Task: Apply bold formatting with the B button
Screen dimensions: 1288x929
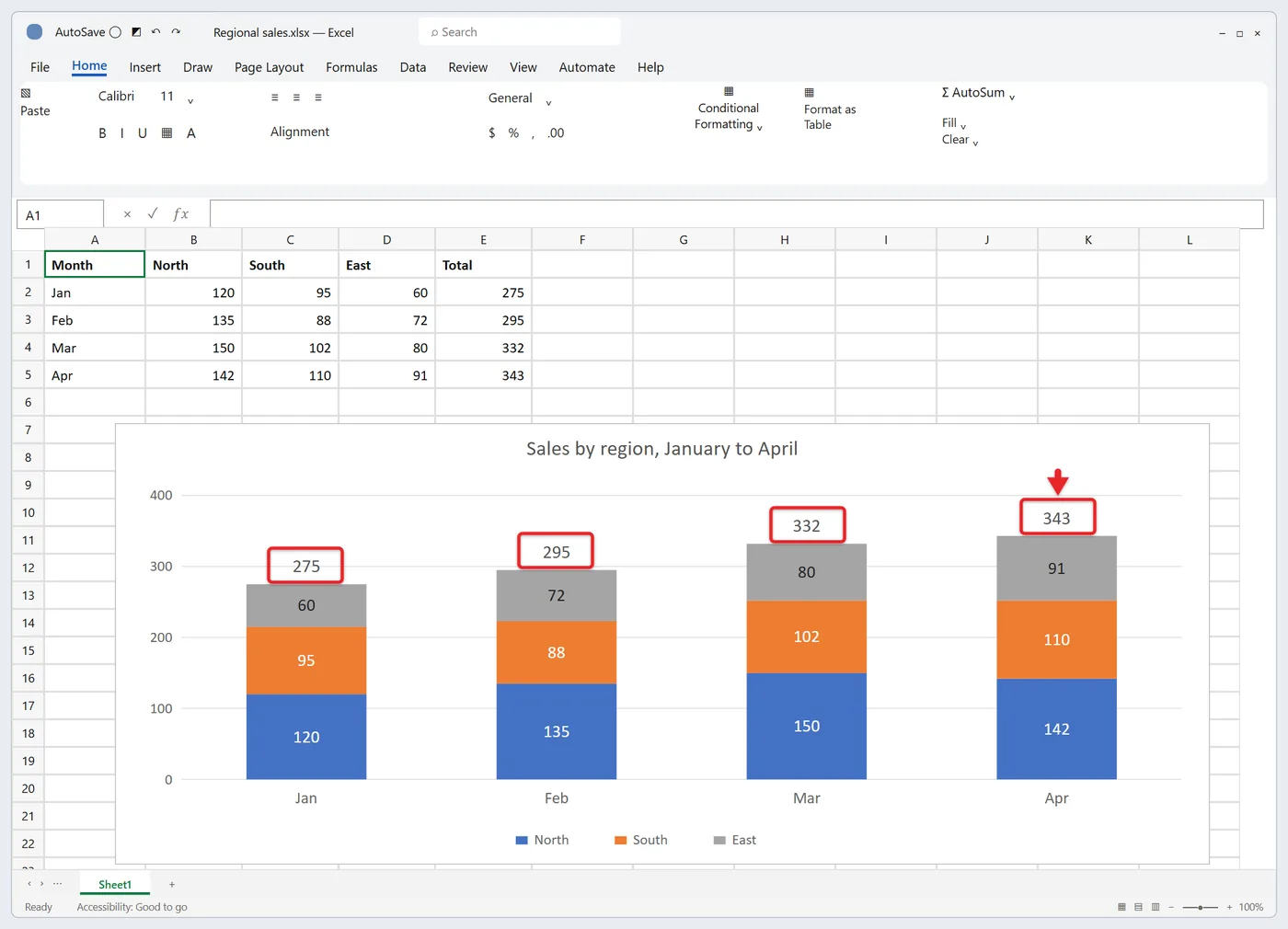Action: [102, 133]
